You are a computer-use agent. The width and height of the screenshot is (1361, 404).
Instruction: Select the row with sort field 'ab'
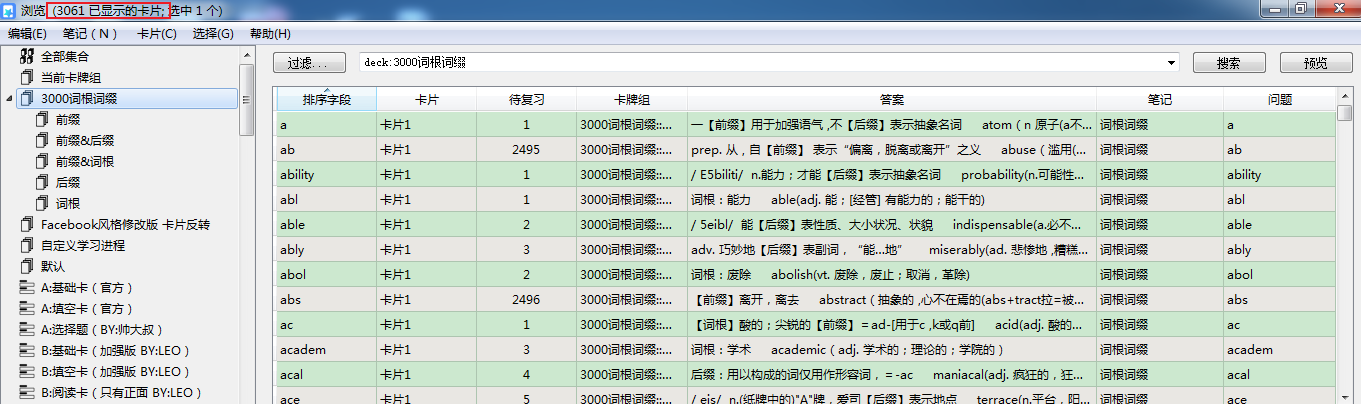806,149
